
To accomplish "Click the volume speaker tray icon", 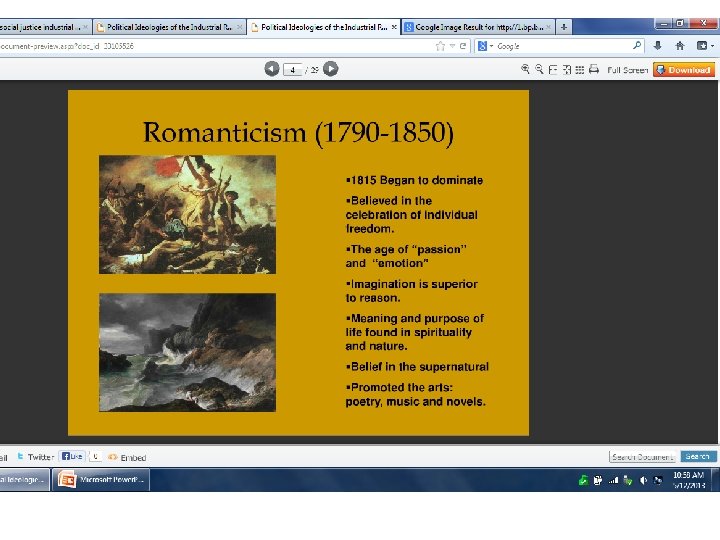I will [643, 480].
